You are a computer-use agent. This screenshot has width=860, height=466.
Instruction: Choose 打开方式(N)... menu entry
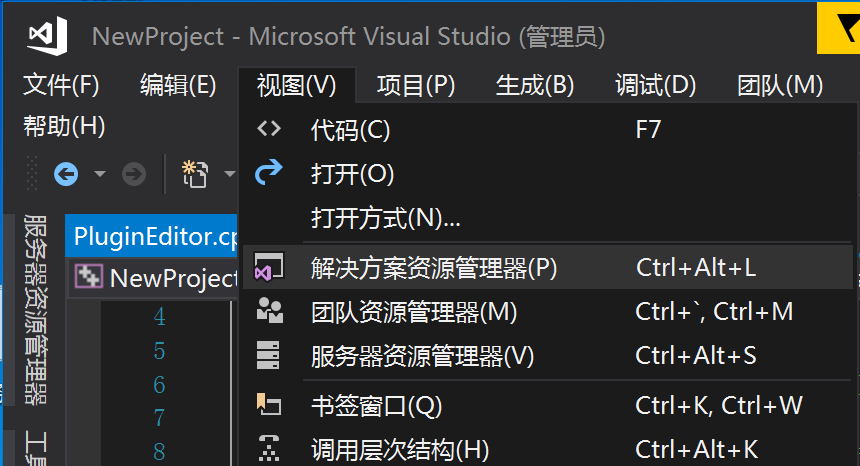click(385, 217)
